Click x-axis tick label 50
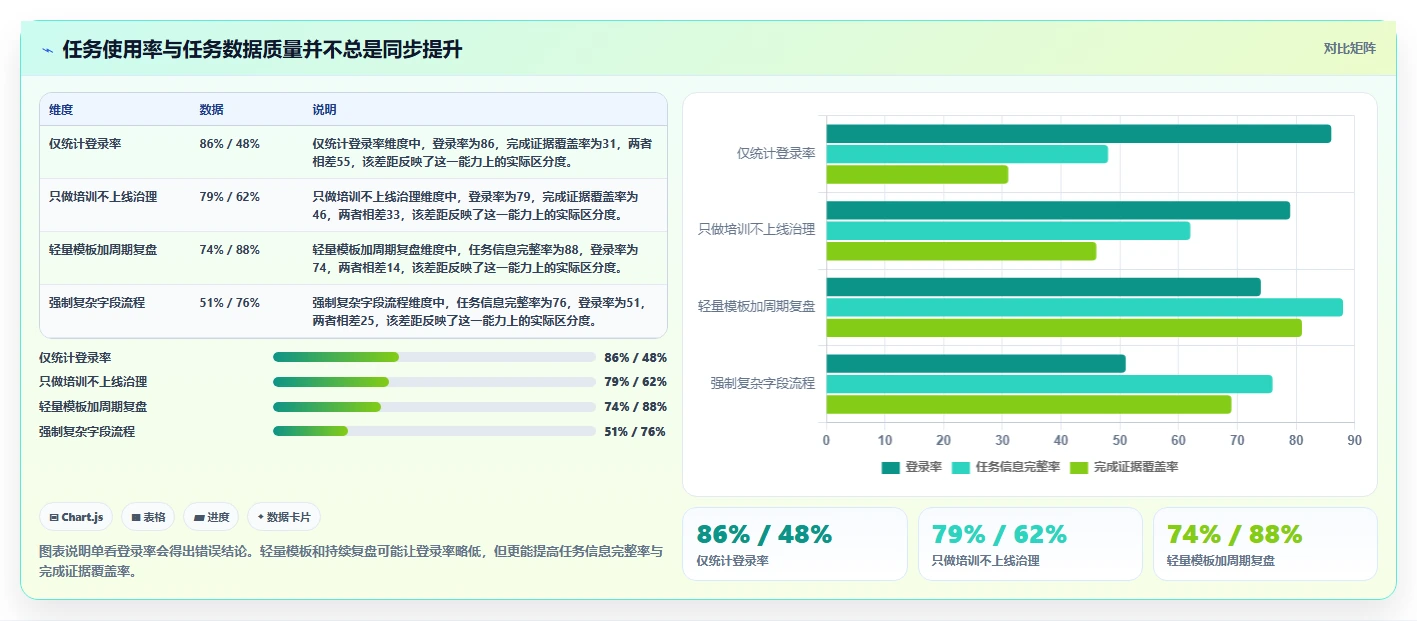 1120,440
